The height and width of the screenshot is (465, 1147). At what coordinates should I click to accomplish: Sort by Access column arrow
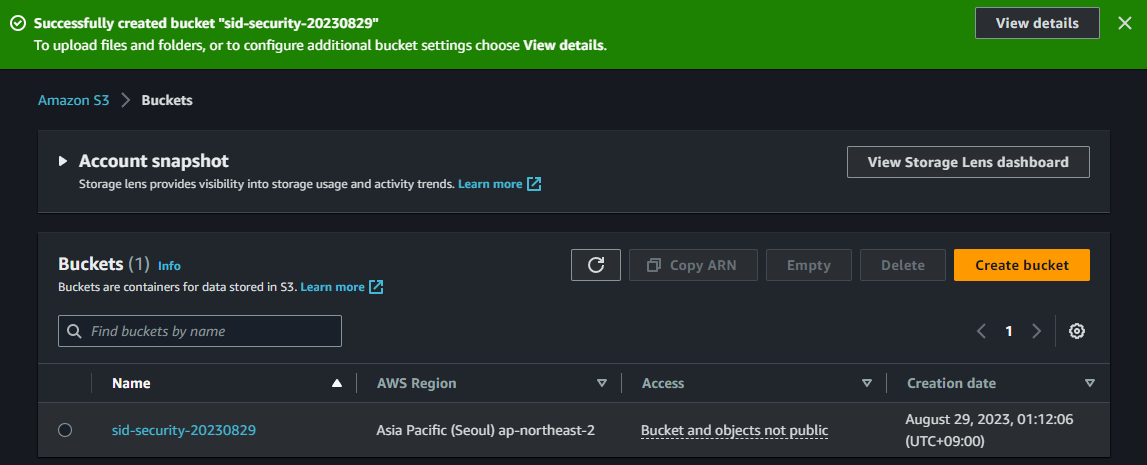click(867, 383)
